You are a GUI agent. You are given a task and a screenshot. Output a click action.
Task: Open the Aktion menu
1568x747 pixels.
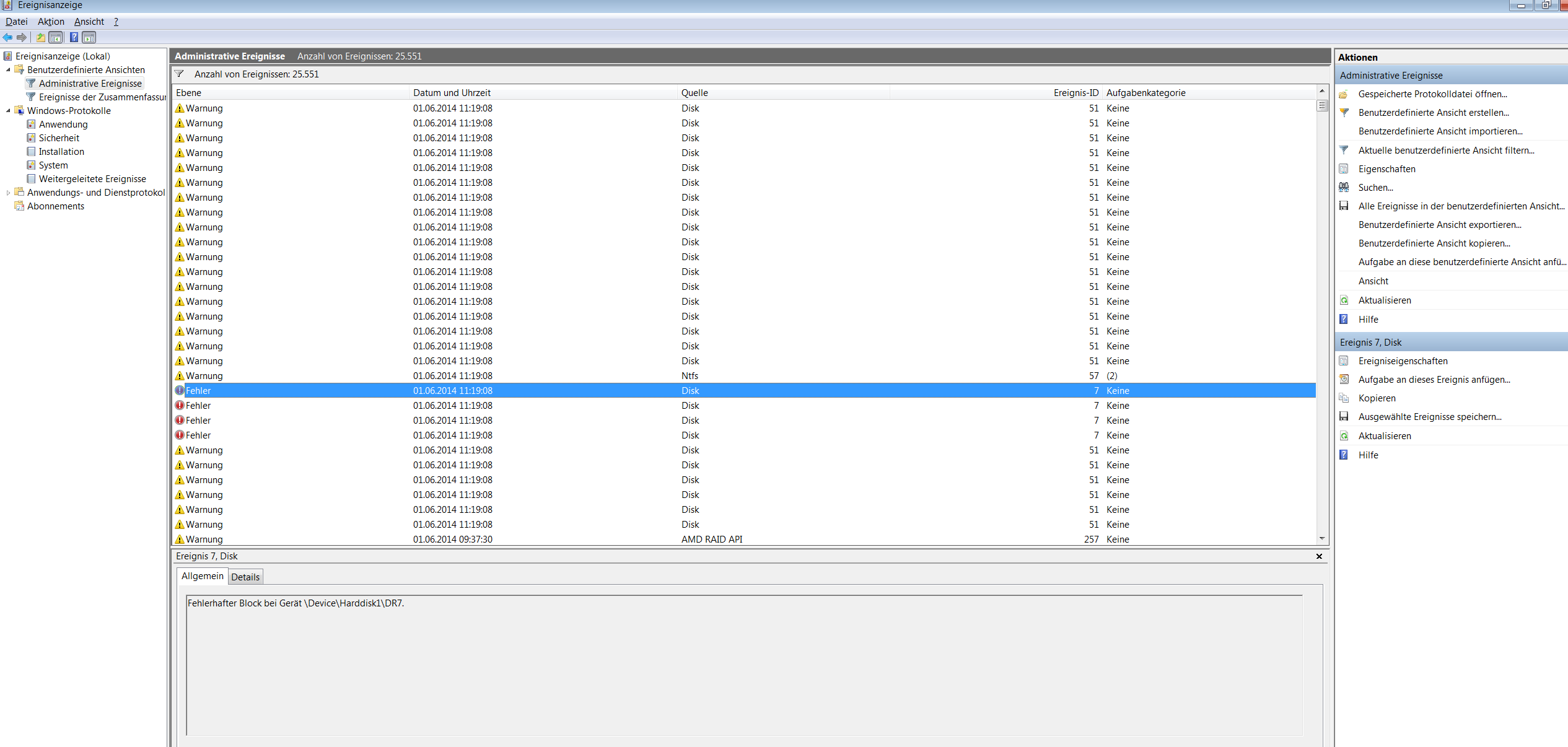coord(51,22)
